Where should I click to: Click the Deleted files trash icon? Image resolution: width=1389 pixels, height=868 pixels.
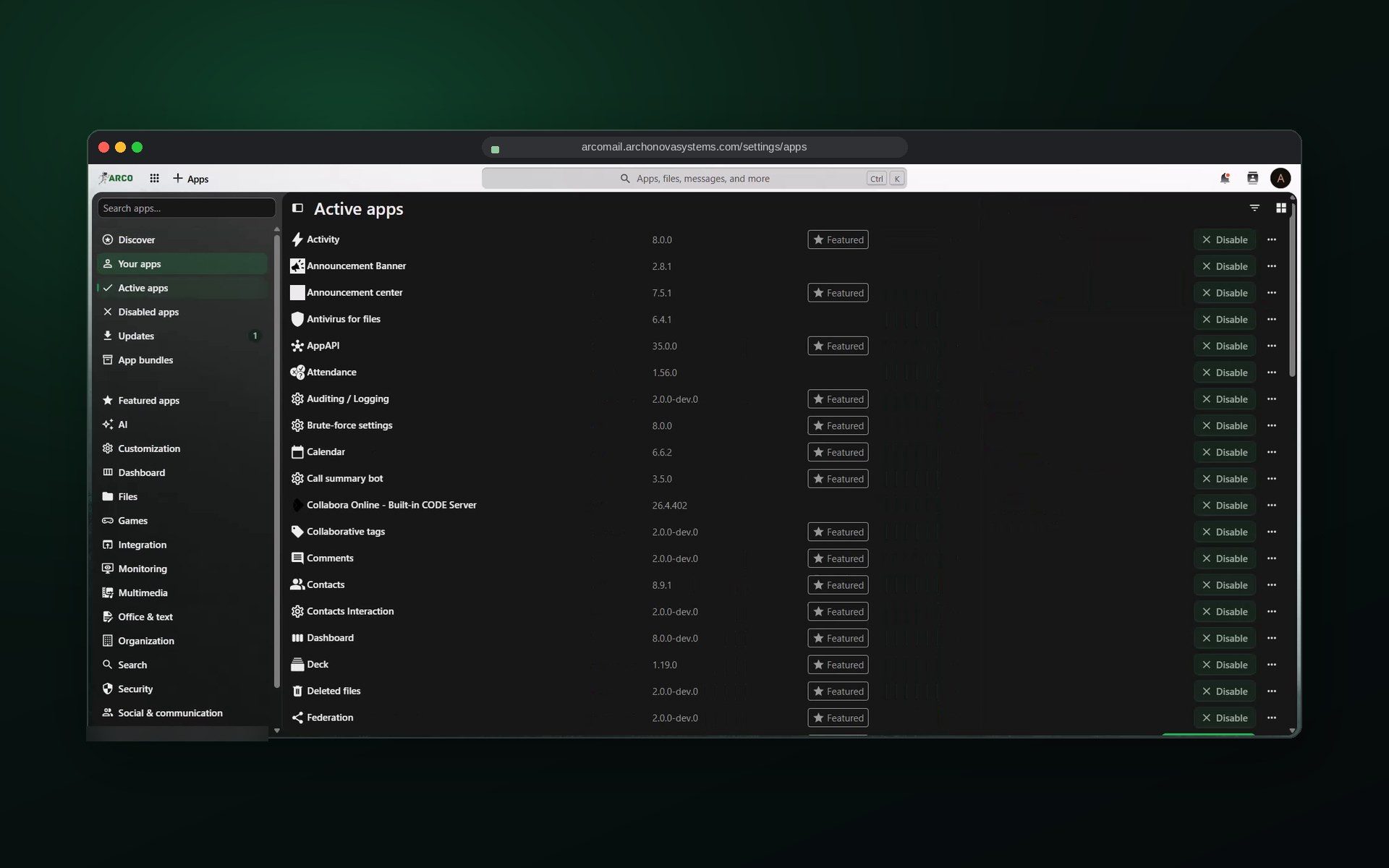tap(297, 692)
